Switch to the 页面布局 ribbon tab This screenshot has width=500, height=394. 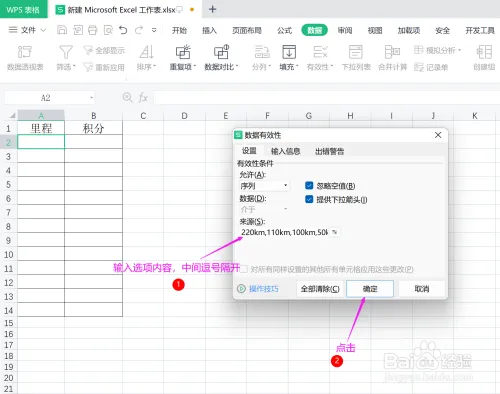(x=247, y=30)
